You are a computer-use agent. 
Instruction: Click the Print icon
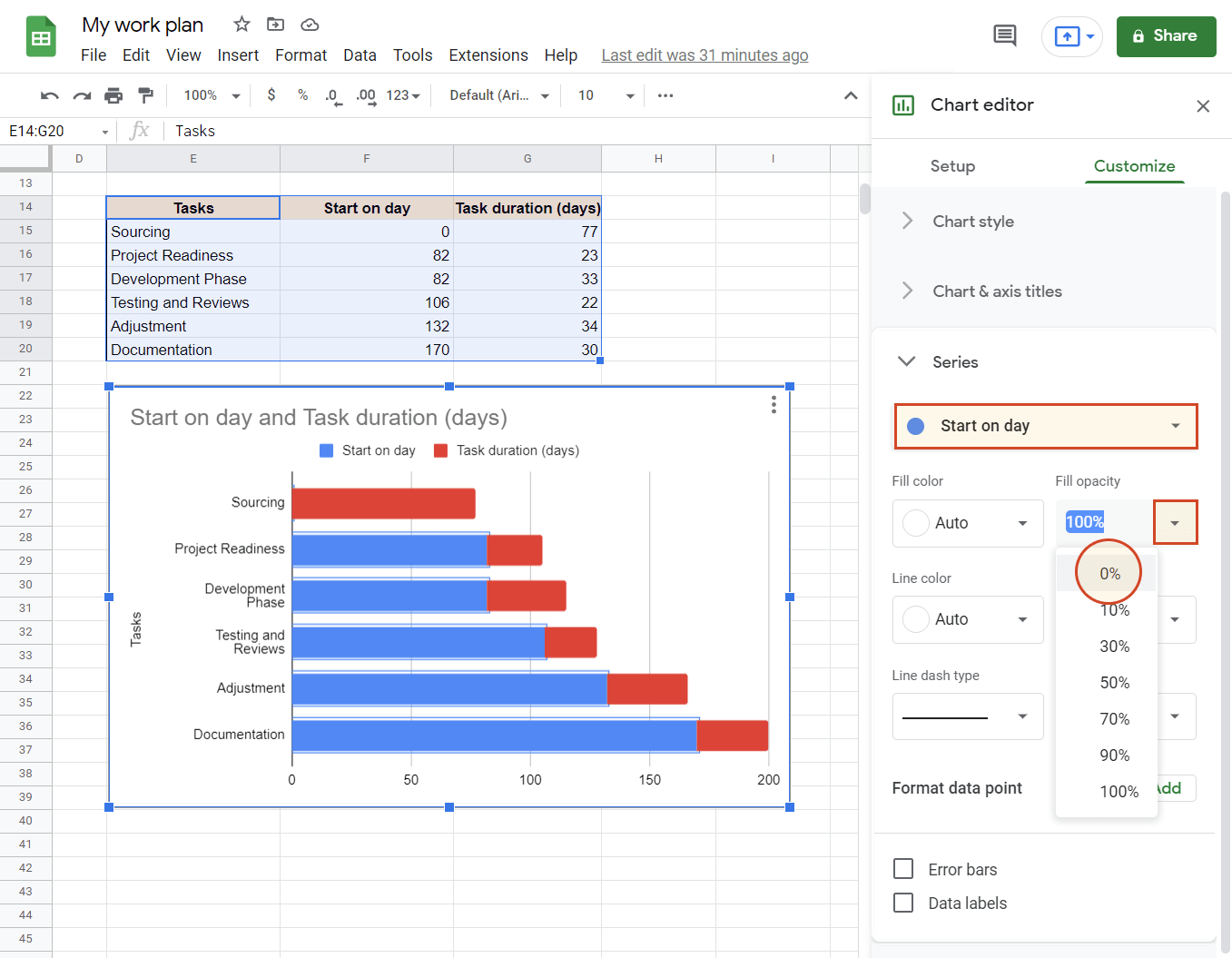click(113, 95)
